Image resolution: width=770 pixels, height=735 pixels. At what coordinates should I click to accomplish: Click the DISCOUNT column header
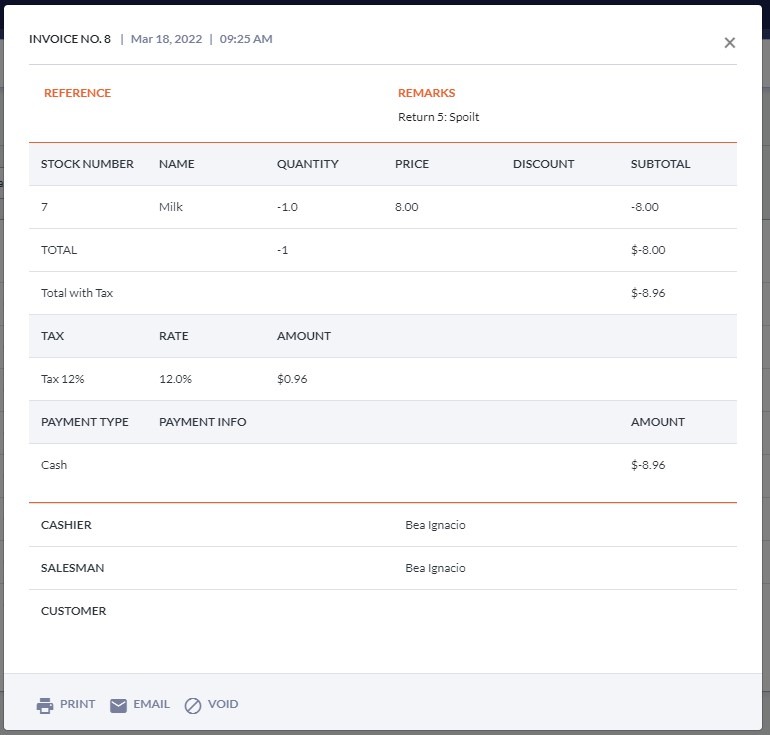click(543, 164)
